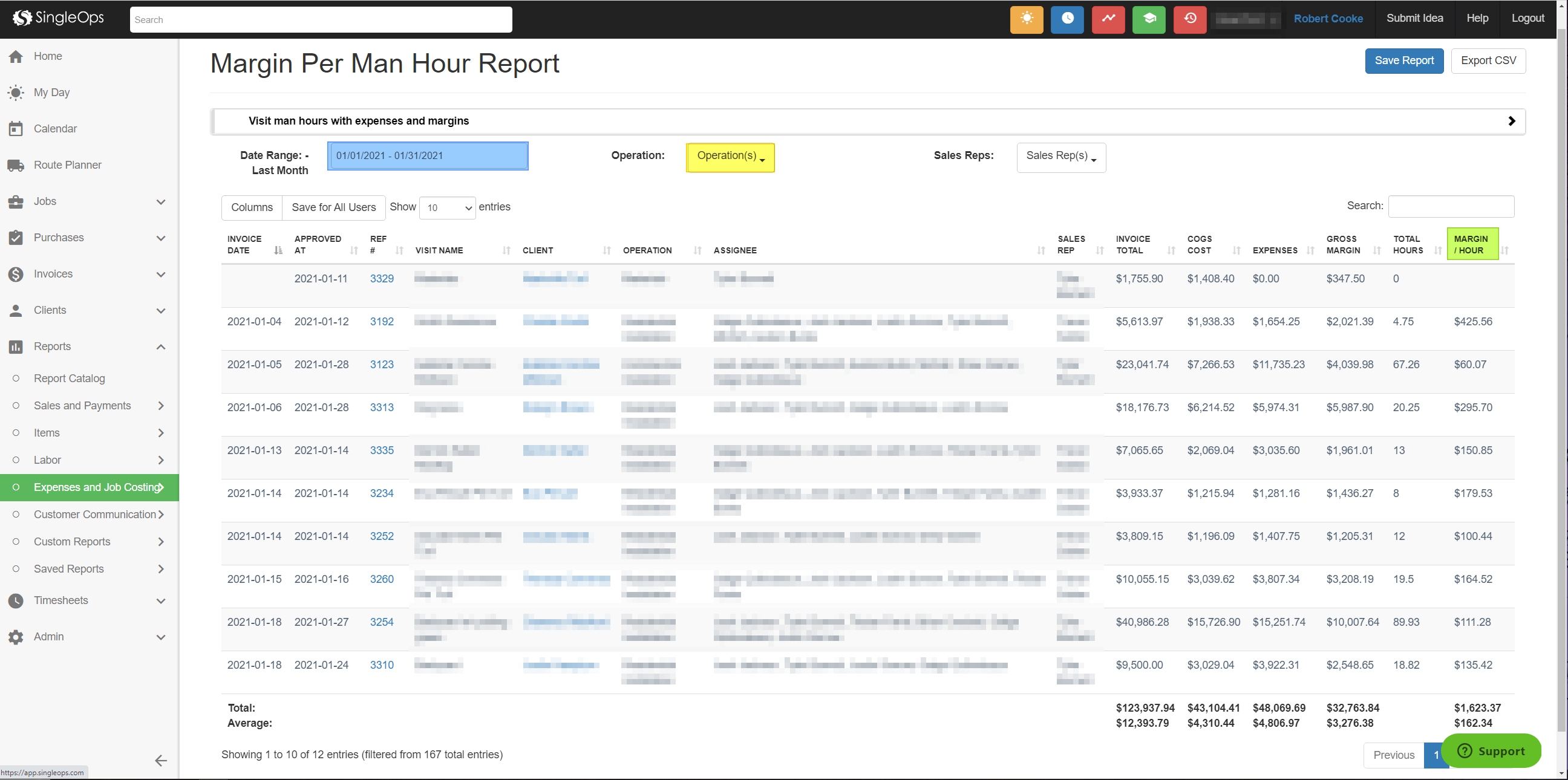The height and width of the screenshot is (780, 1568).
Task: Sort by Invoice Date column arrows
Action: [278, 250]
